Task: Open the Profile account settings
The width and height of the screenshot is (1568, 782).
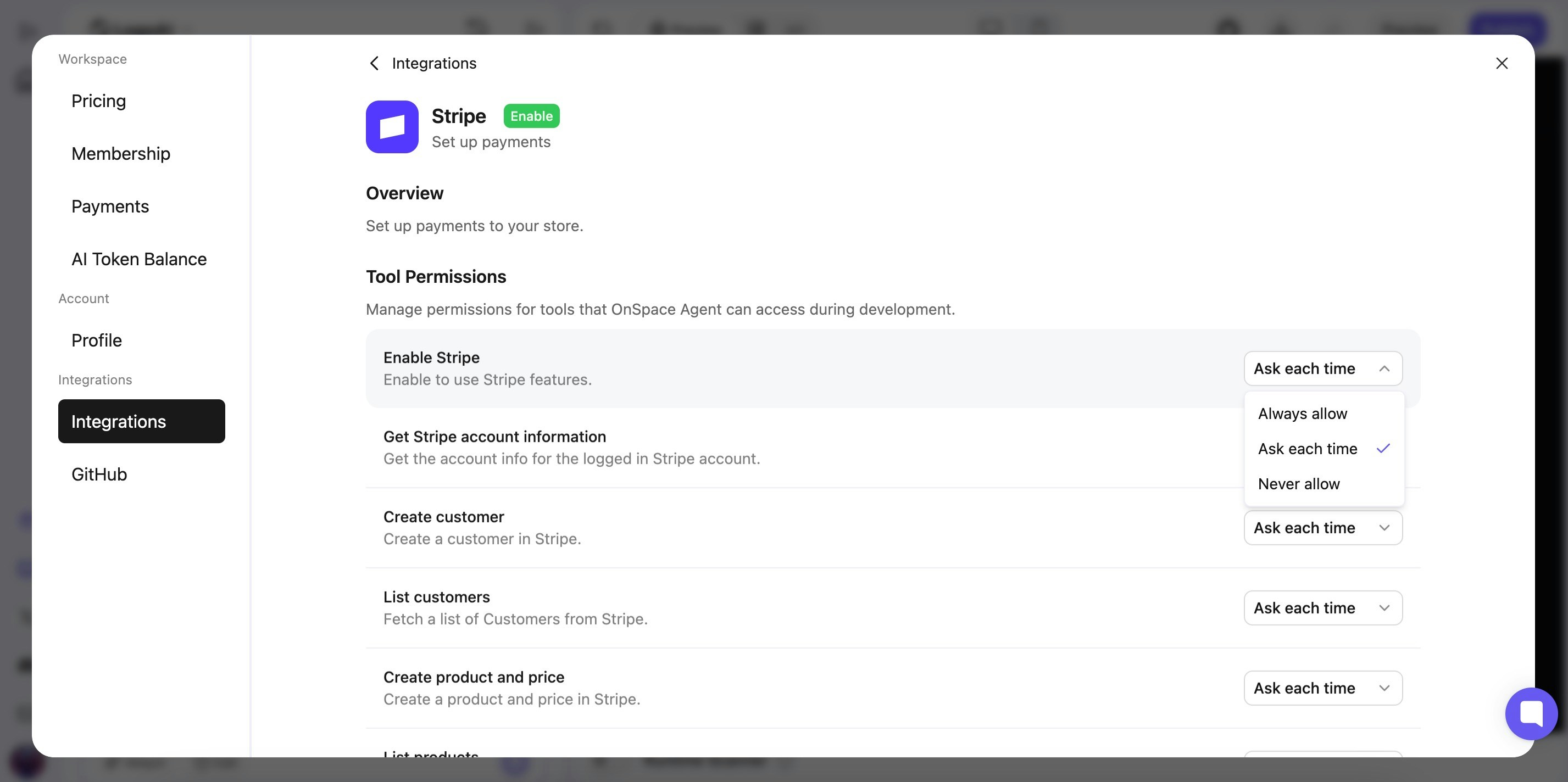Action: pos(96,340)
